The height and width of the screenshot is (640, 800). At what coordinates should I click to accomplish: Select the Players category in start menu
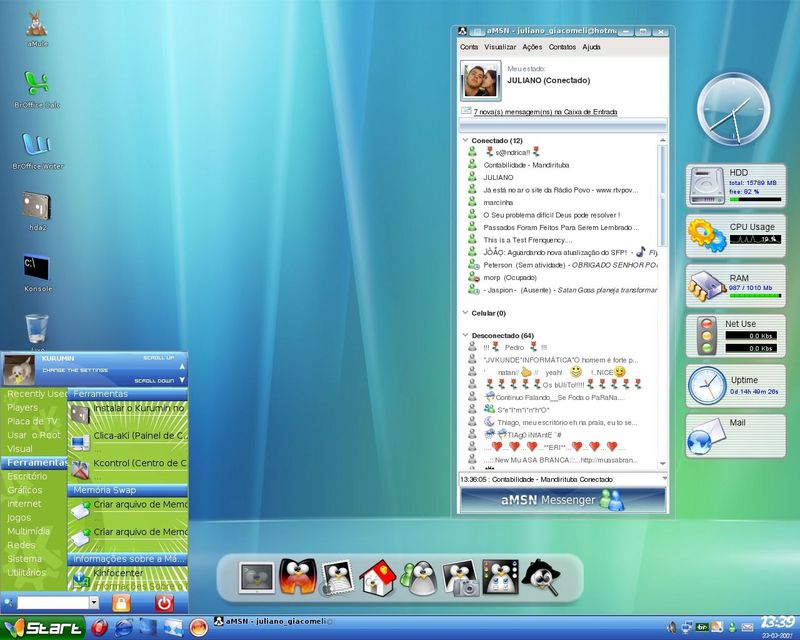(x=22, y=408)
